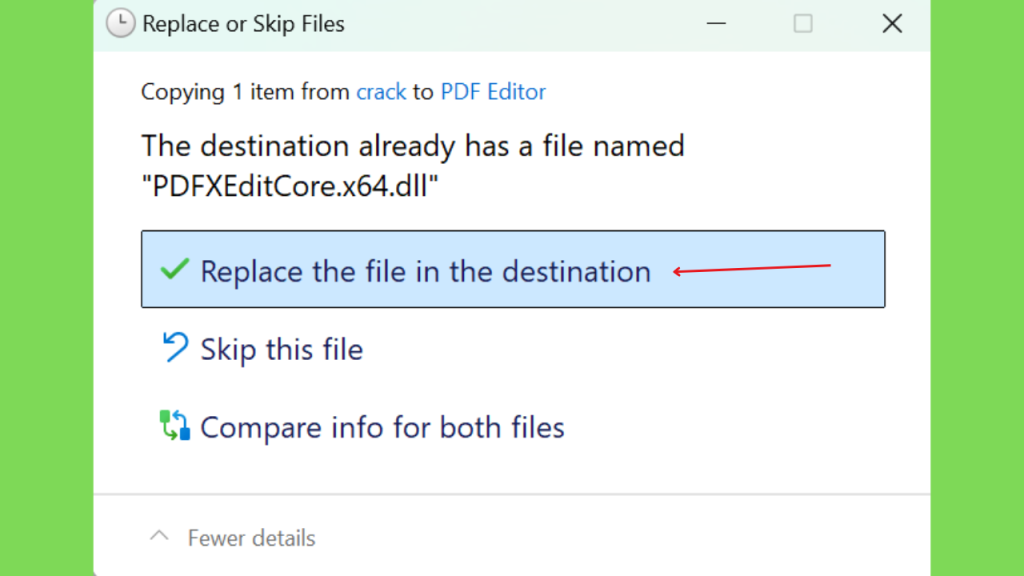Viewport: 1024px width, 576px height.
Task: Click the empty footer area right of Fewer details
Action: pos(620,538)
